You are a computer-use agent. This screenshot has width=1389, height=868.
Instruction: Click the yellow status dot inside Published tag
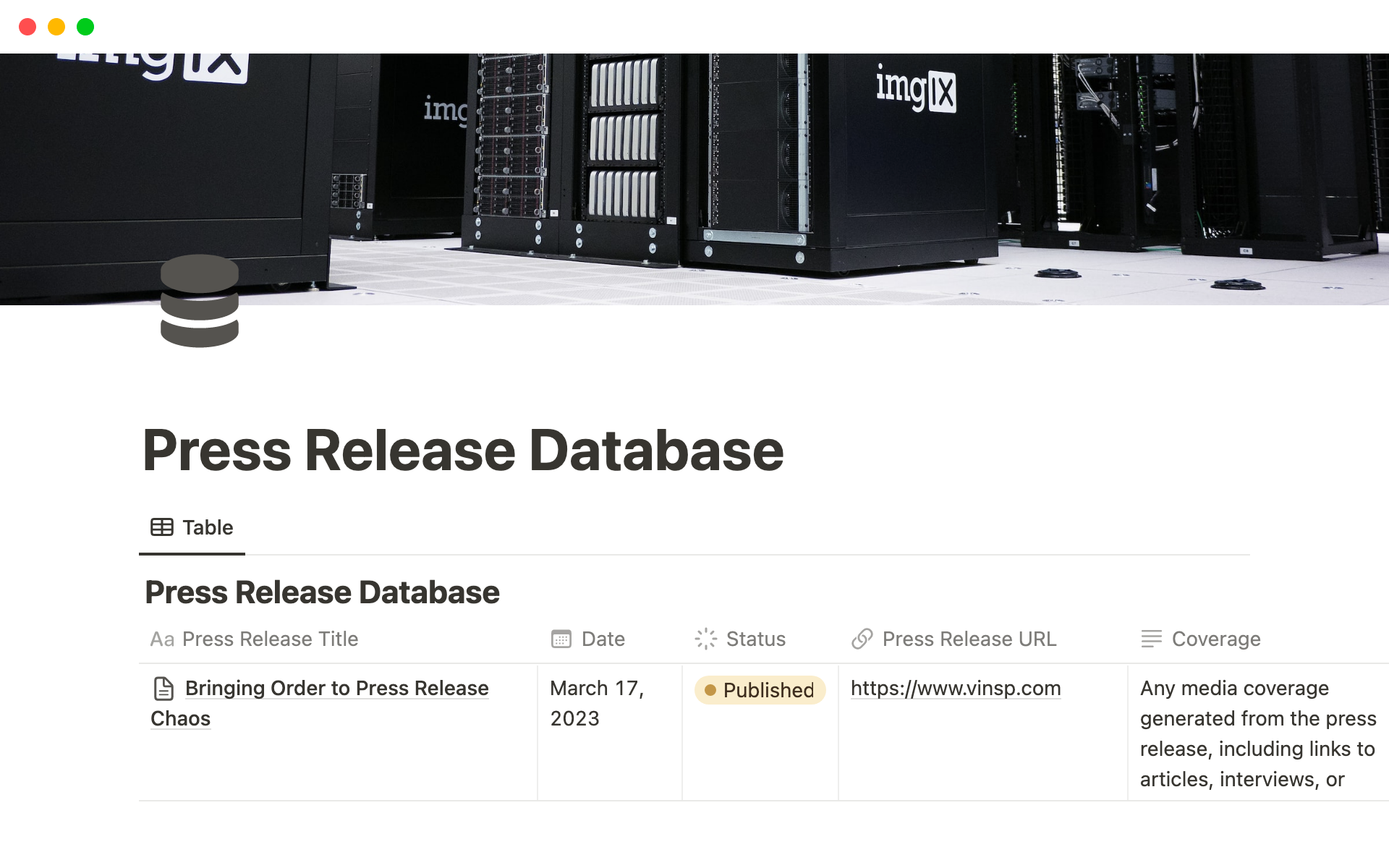pyautogui.click(x=712, y=691)
